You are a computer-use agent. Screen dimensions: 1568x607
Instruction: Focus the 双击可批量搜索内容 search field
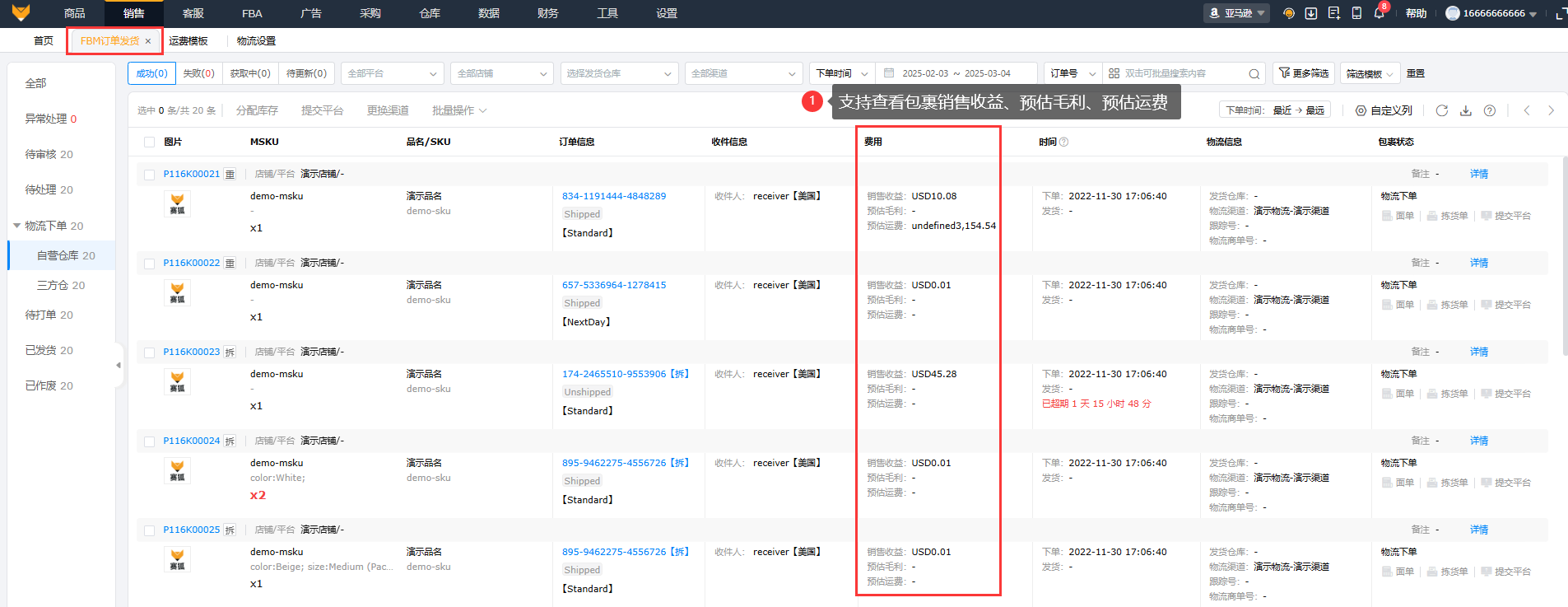[x=1183, y=73]
